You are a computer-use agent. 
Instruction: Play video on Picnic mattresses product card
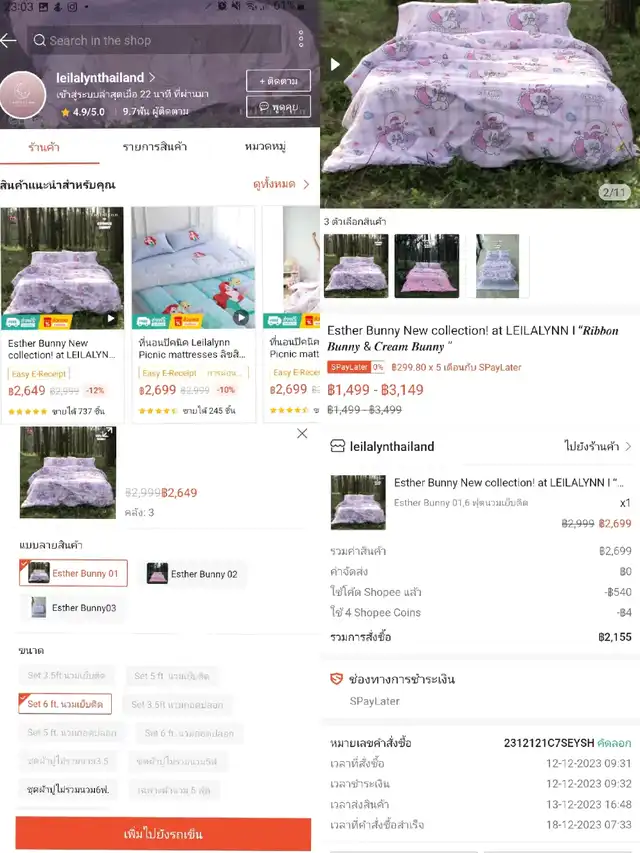pos(241,318)
